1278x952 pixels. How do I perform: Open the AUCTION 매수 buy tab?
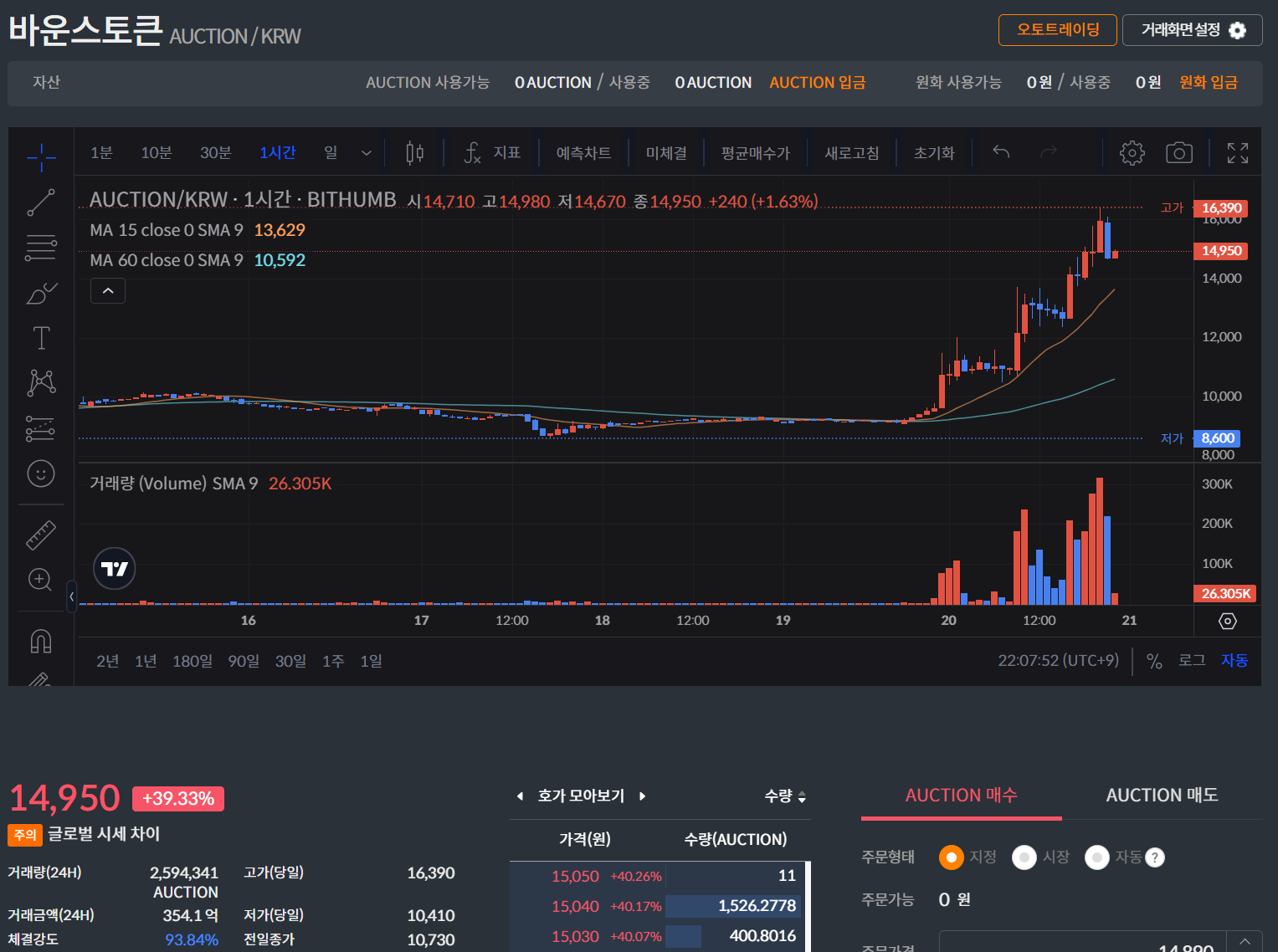coord(962,796)
